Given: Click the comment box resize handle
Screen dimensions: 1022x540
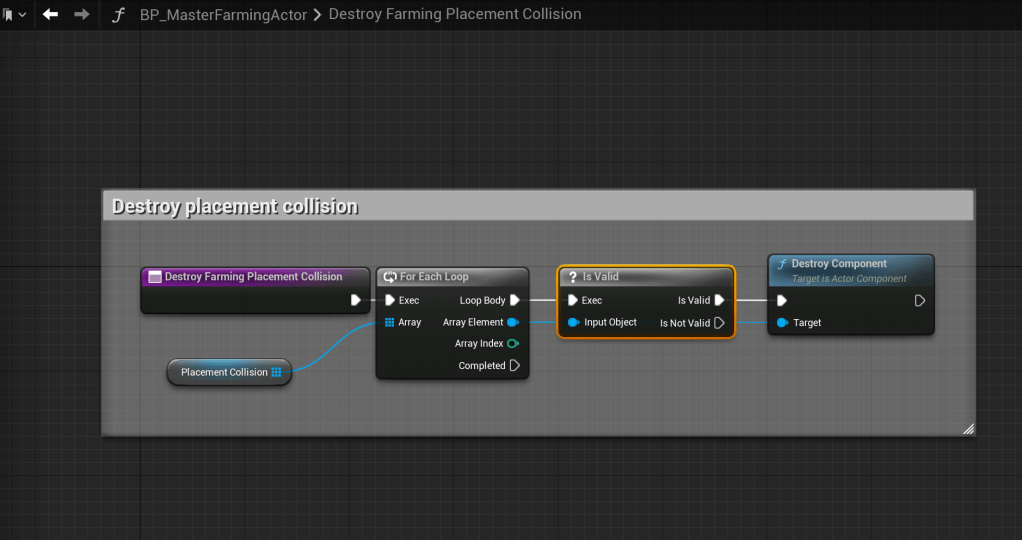Looking at the screenshot, I should [x=967, y=428].
